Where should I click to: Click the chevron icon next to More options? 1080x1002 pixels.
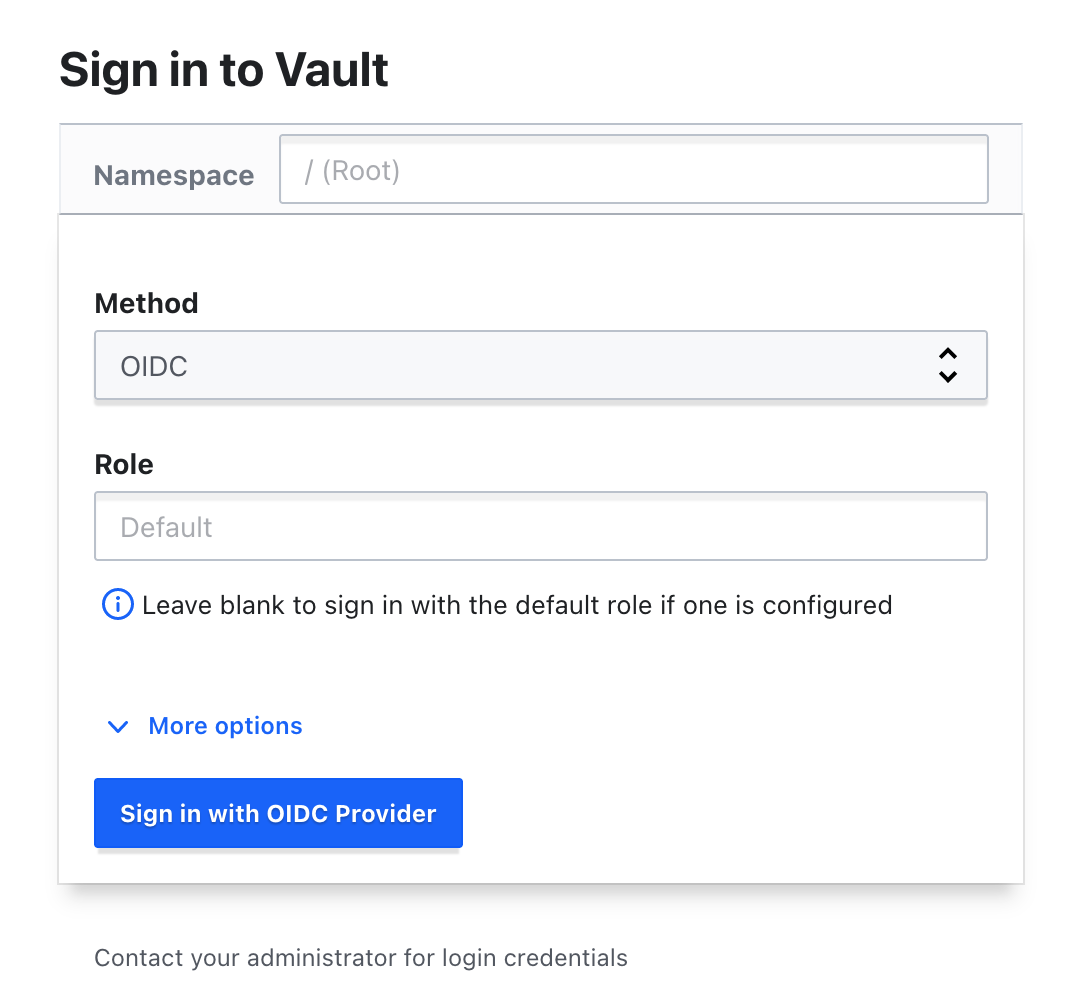pos(118,727)
